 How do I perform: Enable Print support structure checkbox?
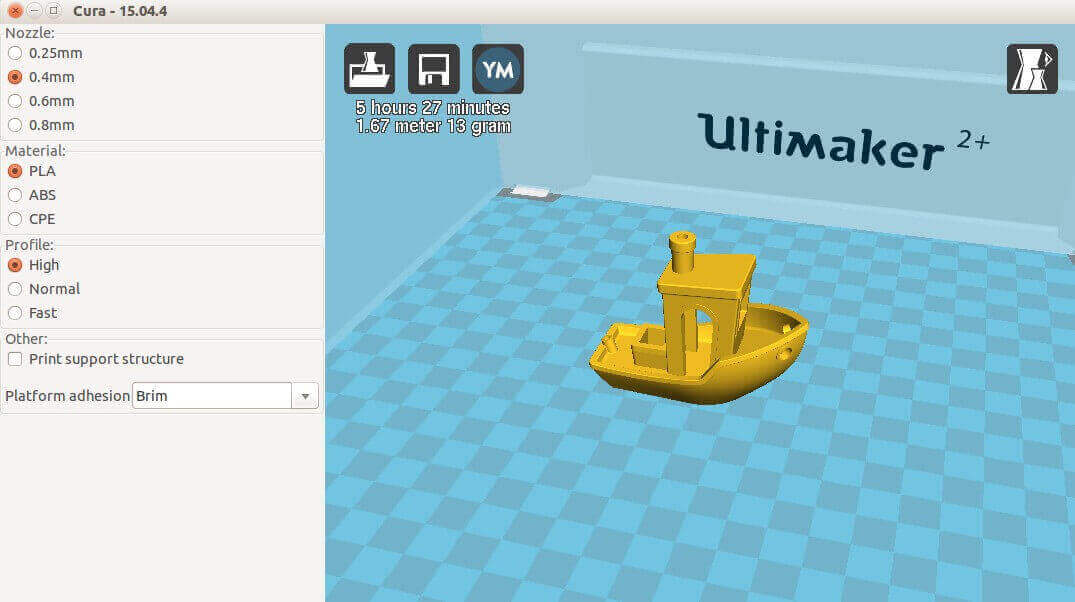15,359
